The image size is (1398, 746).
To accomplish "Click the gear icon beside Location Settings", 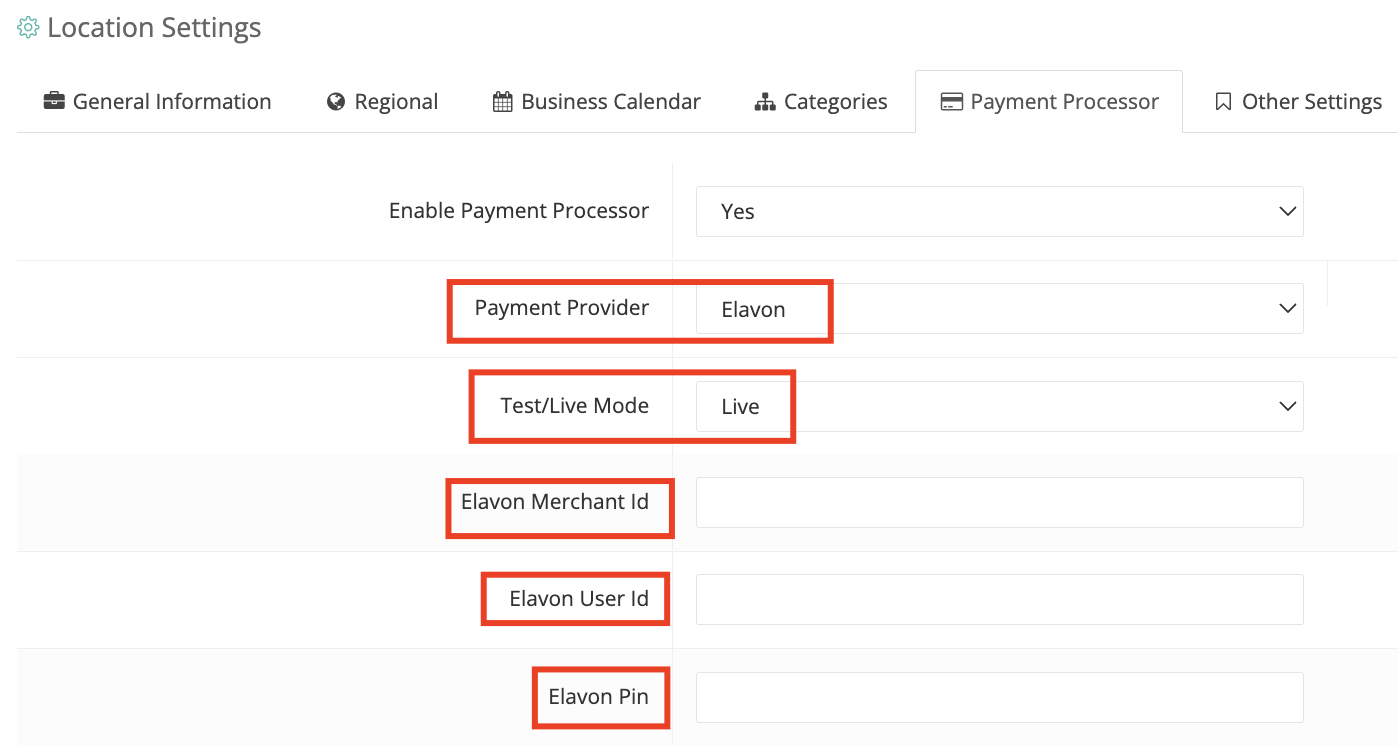I will point(29,28).
